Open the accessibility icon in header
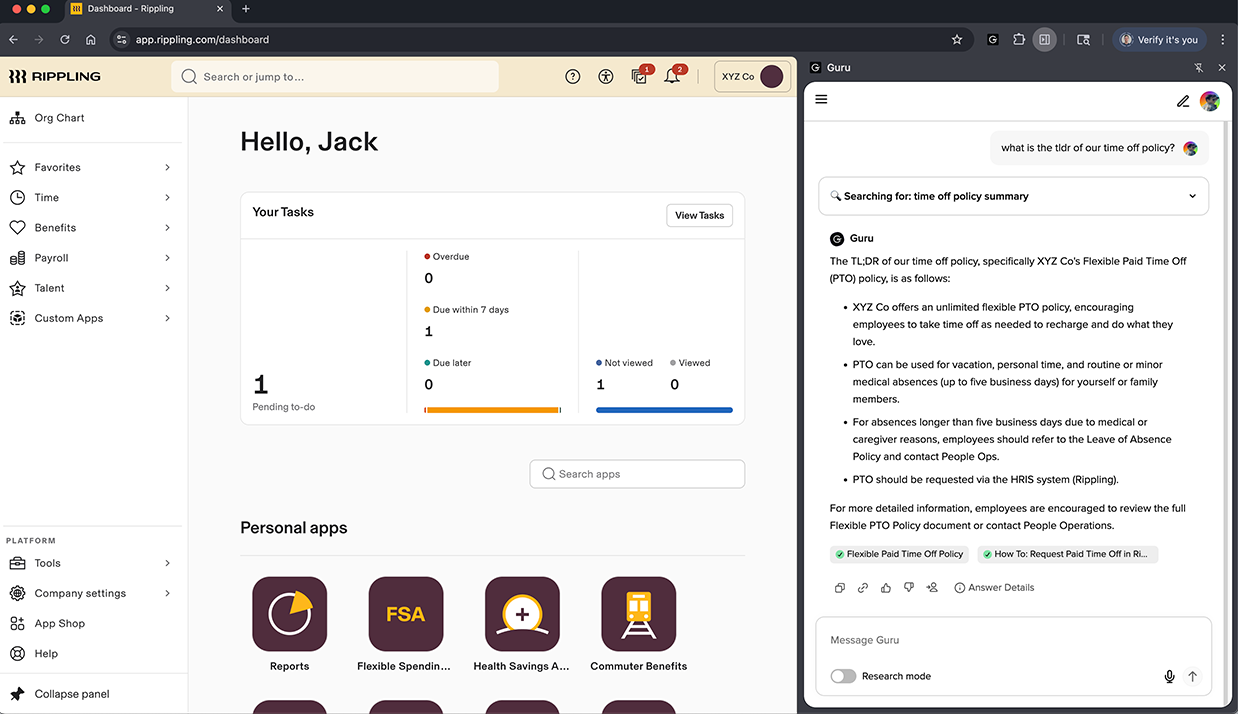 [x=606, y=77]
